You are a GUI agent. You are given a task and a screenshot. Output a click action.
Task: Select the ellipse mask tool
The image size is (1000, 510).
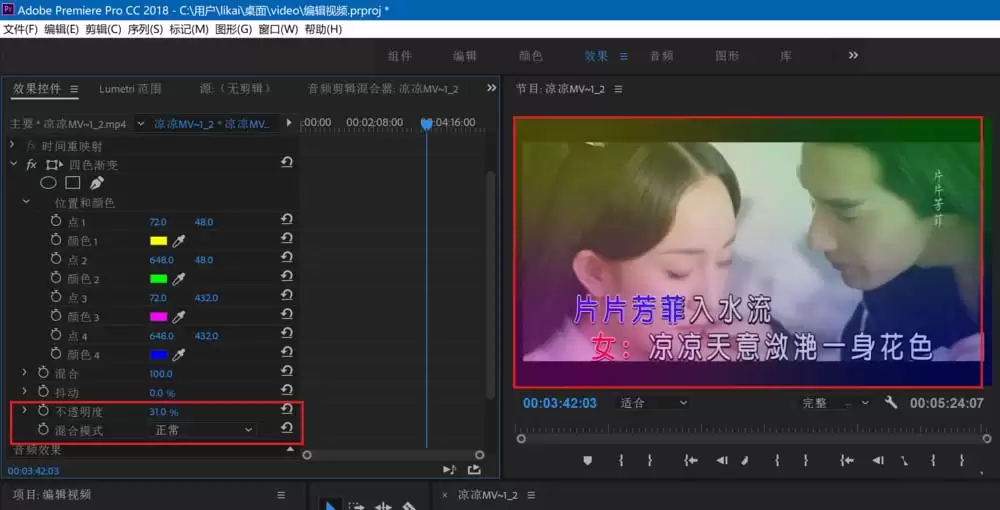pyautogui.click(x=48, y=183)
